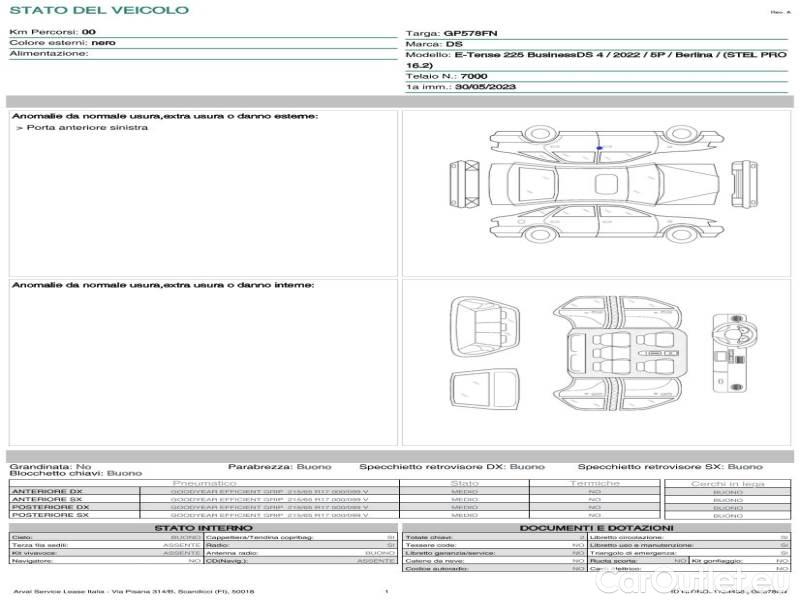Image resolution: width=800 pixels, height=600 pixels.
Task: Click the Cerchi in lega column header
Action: (x=727, y=483)
